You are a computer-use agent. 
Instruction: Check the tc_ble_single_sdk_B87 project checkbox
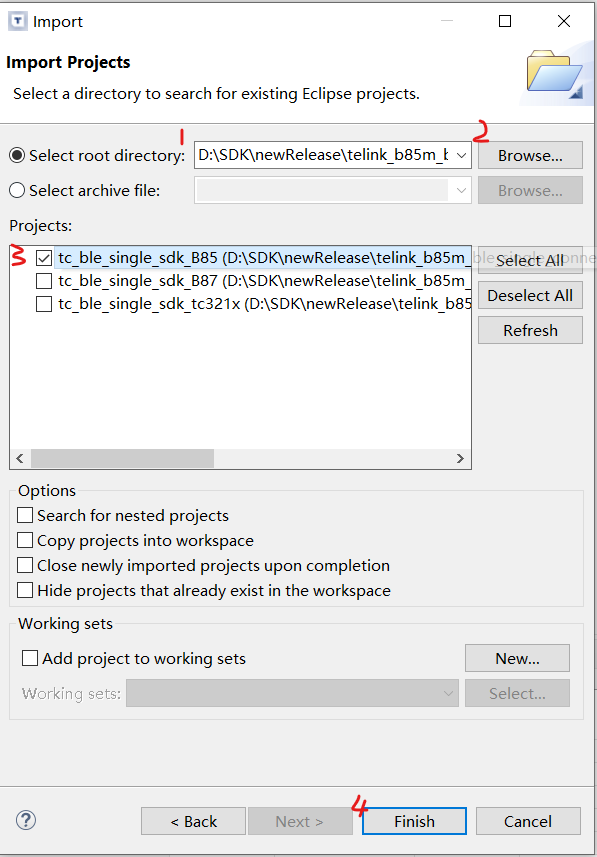[x=44, y=281]
